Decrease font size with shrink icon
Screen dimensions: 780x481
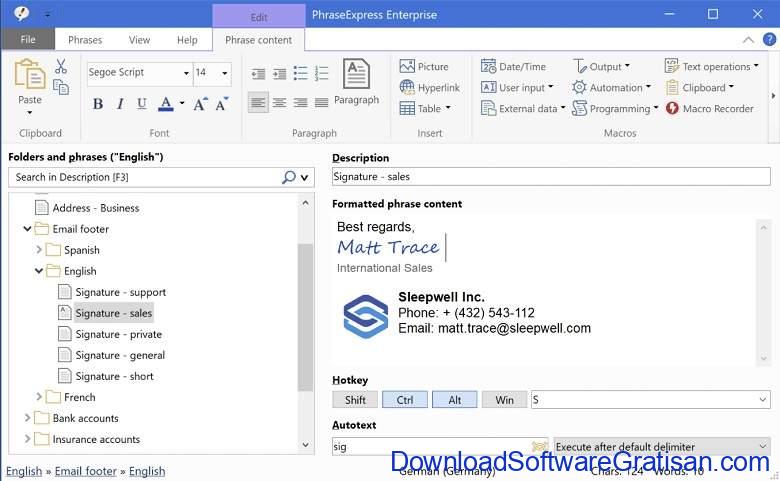[x=222, y=103]
